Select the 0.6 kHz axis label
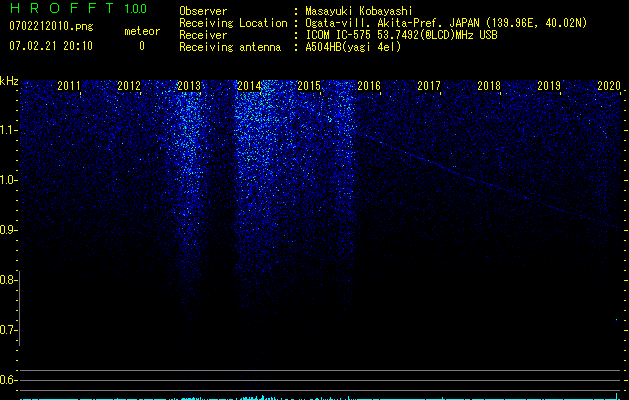Viewport: 629px width, 400px height. 8,380
